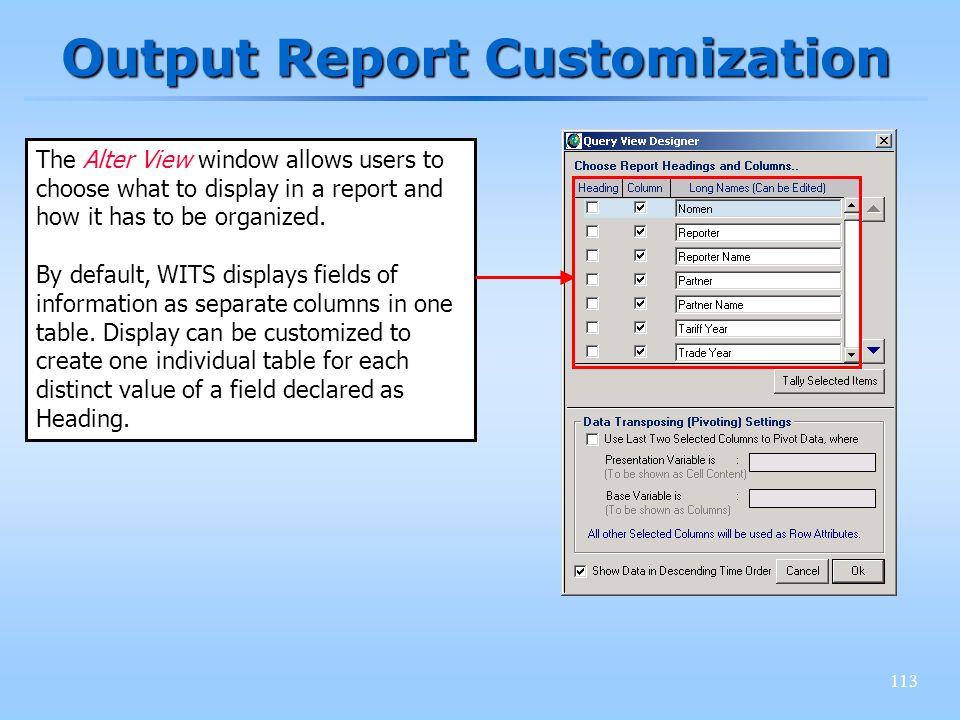Disable Column for Reporter Name row
The width and height of the screenshot is (960, 720).
(640, 255)
